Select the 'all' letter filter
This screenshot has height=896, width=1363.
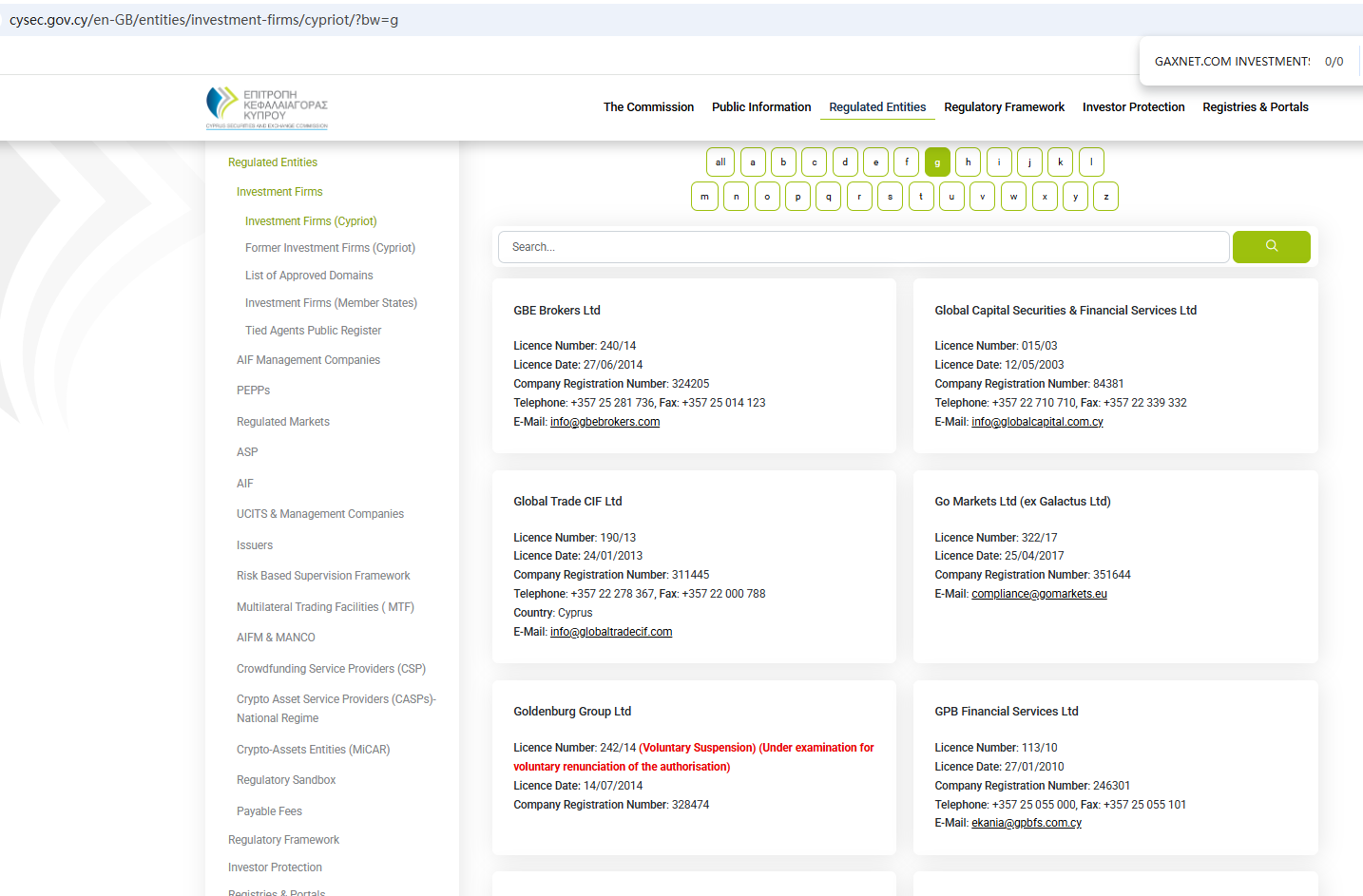(x=720, y=162)
